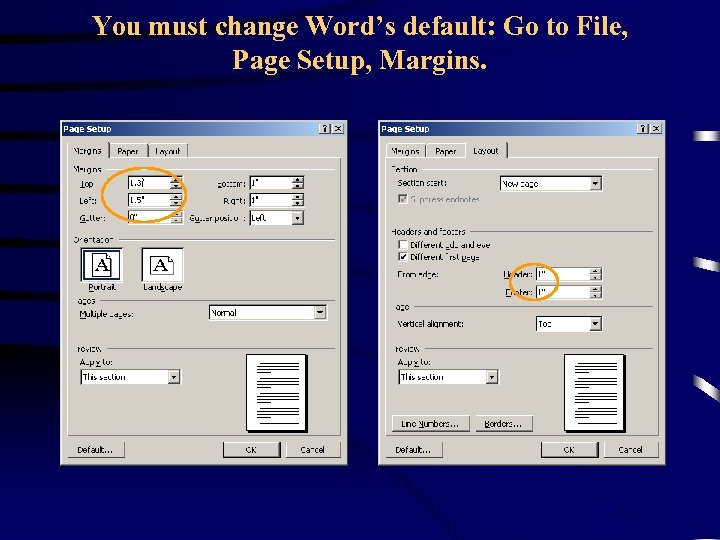The height and width of the screenshot is (540, 720).
Task: Switch to Paper tab in left dialog
Action: [x=128, y=151]
